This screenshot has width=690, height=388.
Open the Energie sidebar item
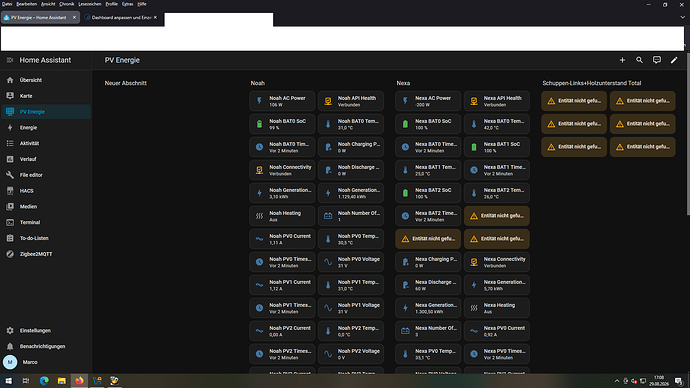pyautogui.click(x=46, y=128)
